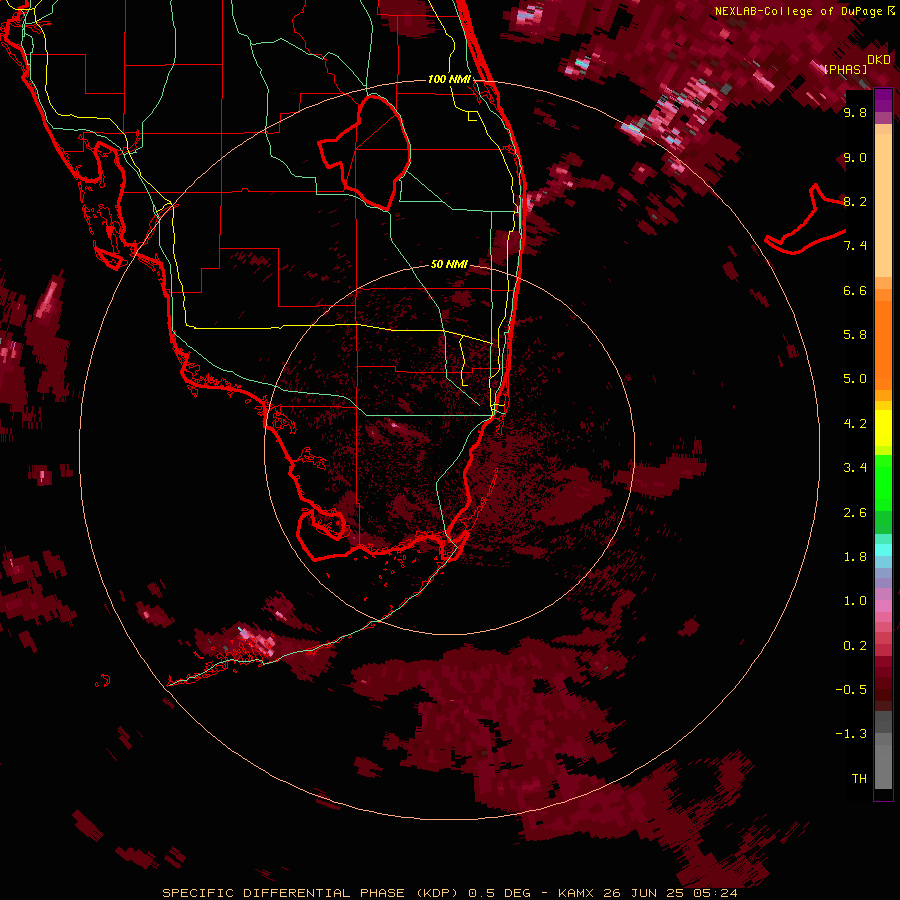900x900 pixels.
Task: Click the DKD PHAS scale label
Action: (x=856, y=64)
